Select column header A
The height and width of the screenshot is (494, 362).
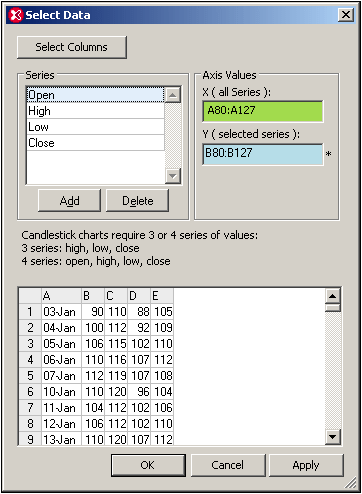61,296
